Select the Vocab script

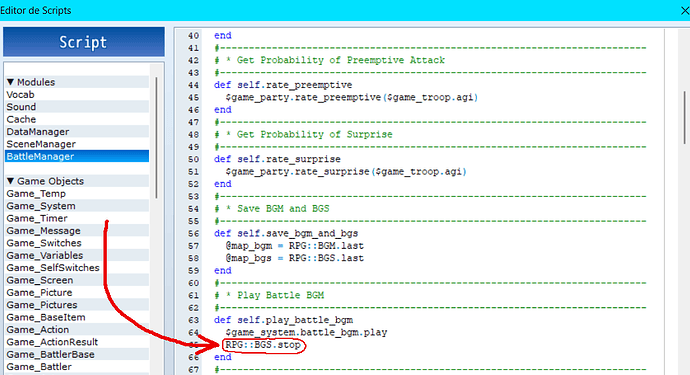[77, 95]
